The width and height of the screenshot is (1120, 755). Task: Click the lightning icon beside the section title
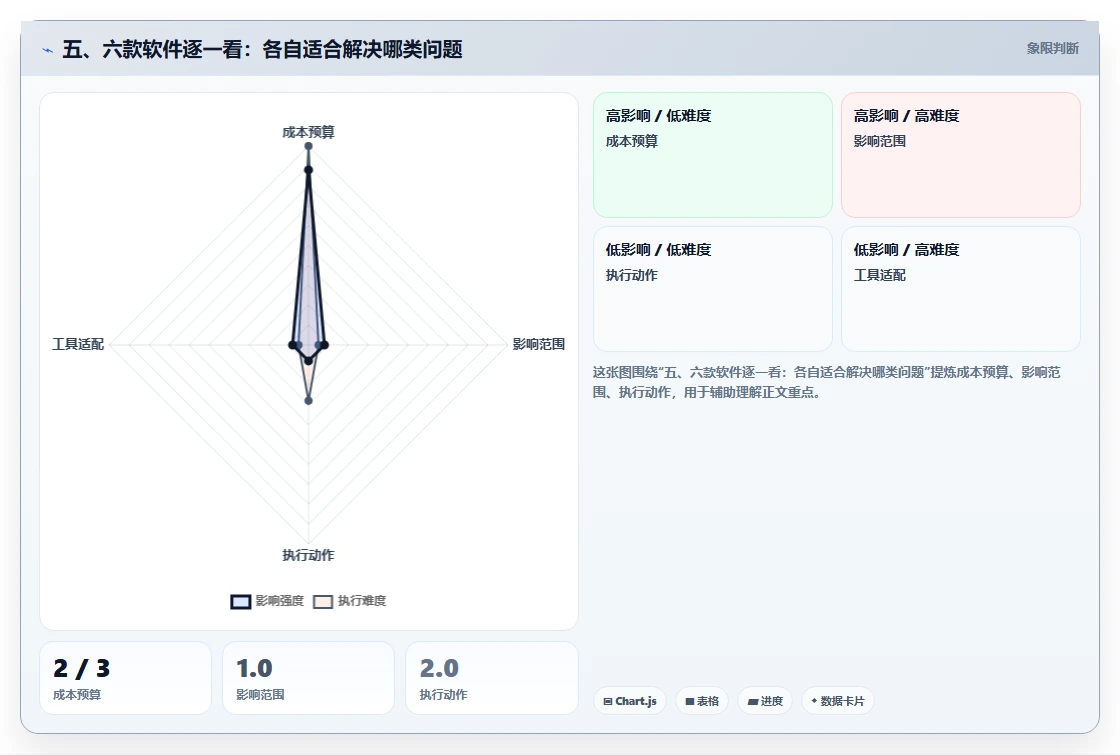(48, 50)
